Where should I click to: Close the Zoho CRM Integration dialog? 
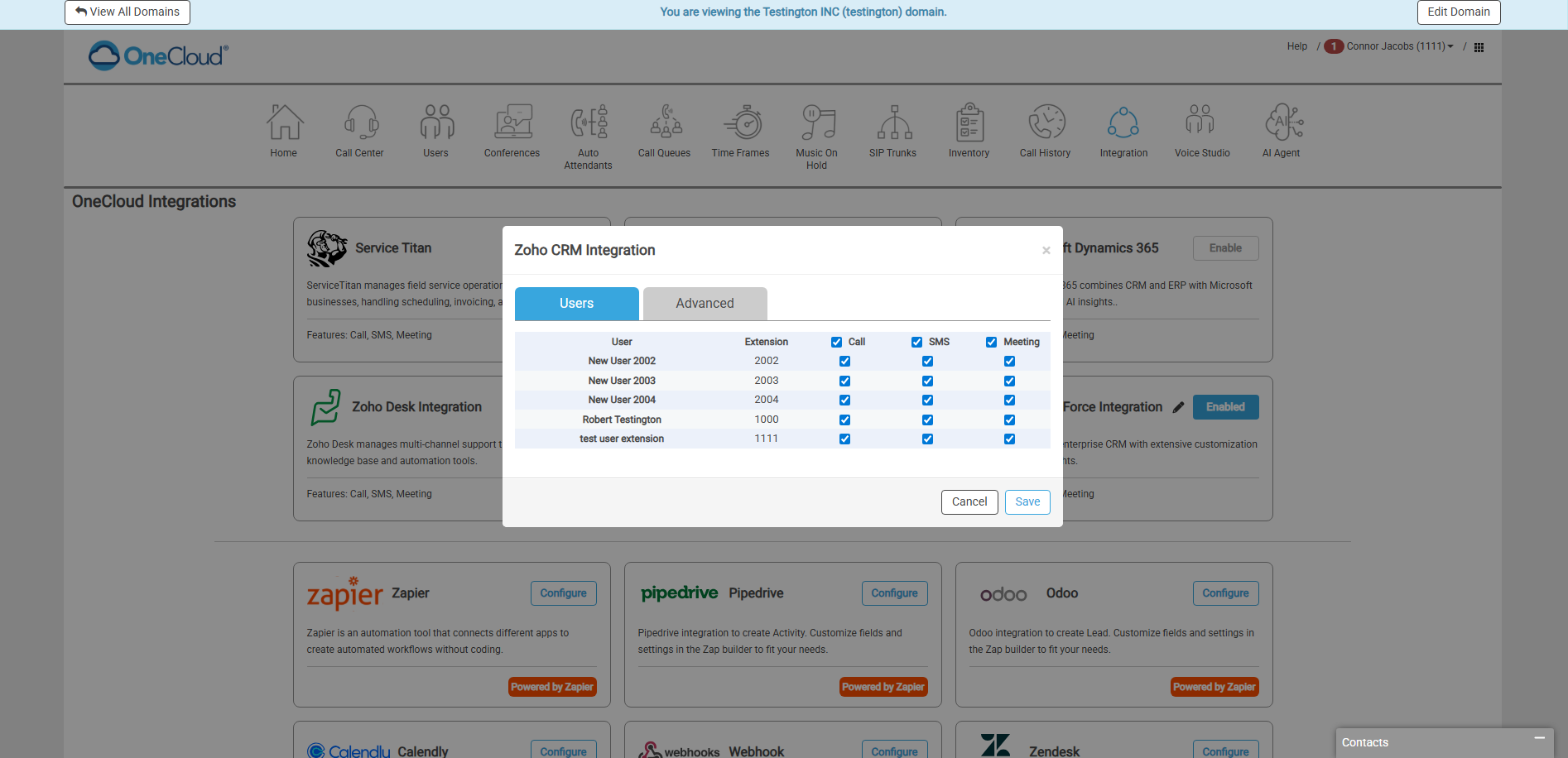1046,251
